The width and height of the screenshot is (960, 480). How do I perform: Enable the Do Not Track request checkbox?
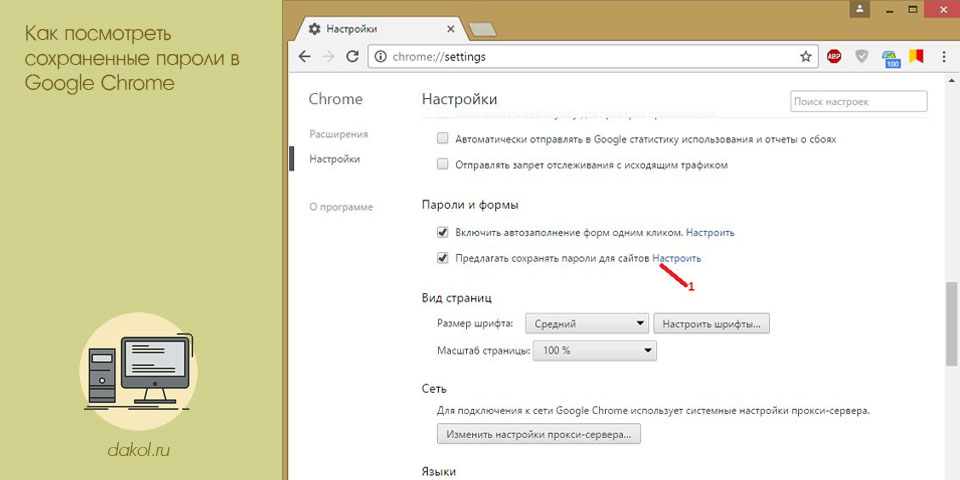[x=443, y=165]
